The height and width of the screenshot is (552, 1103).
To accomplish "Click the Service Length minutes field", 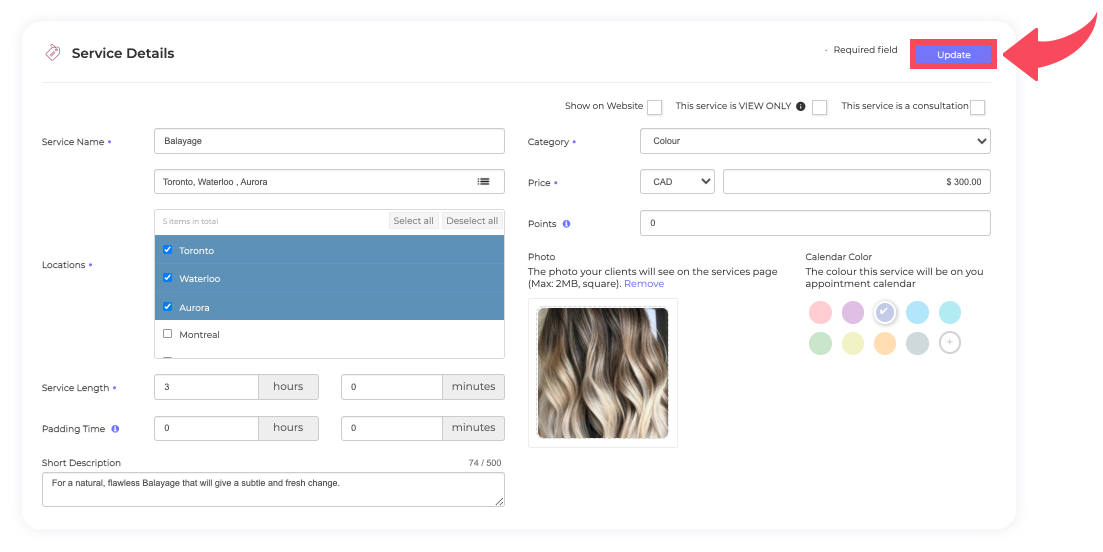I will click(392, 387).
